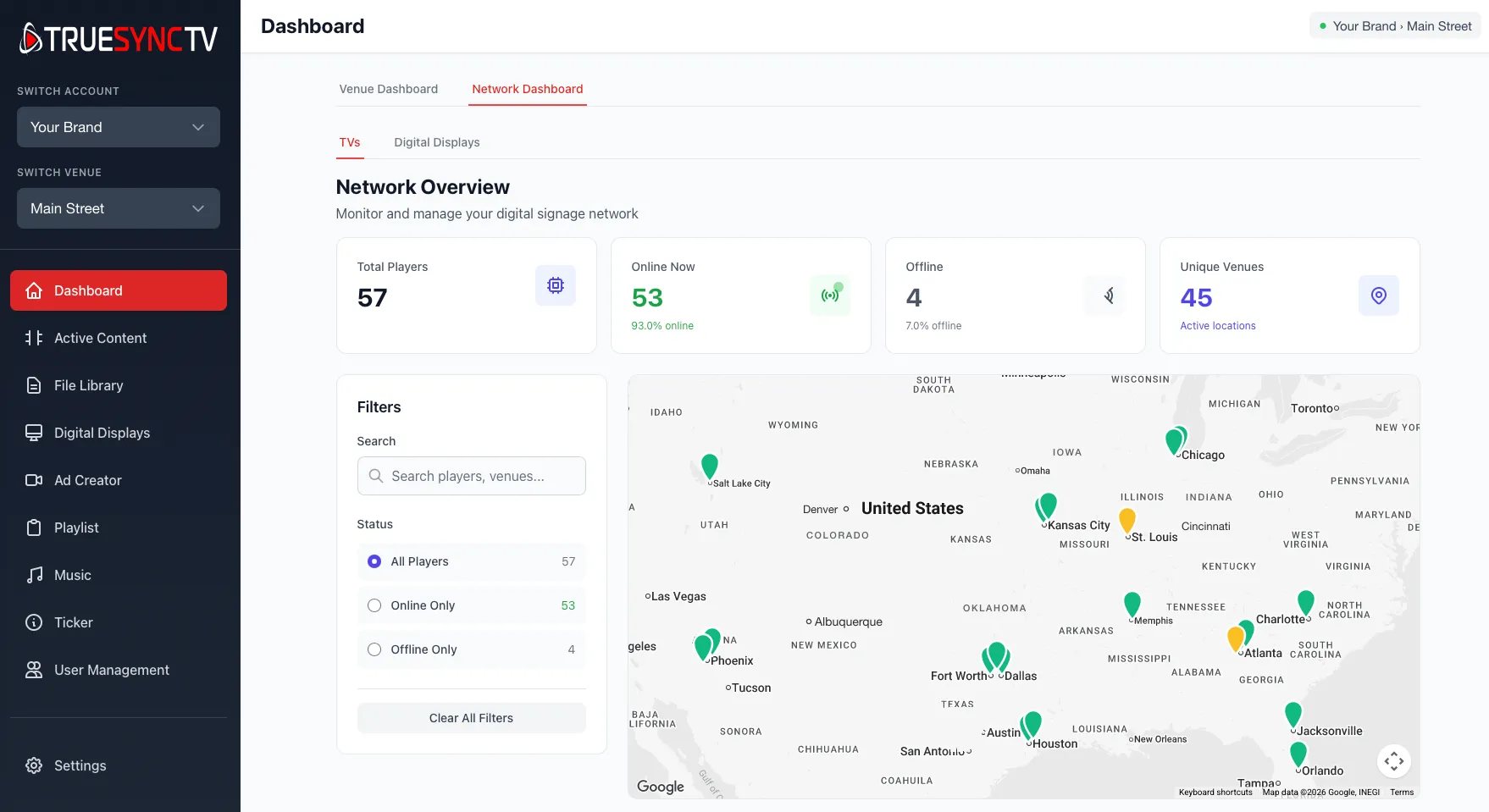Click the Playlist clipboard icon
Image resolution: width=1489 pixels, height=812 pixels.
point(34,528)
